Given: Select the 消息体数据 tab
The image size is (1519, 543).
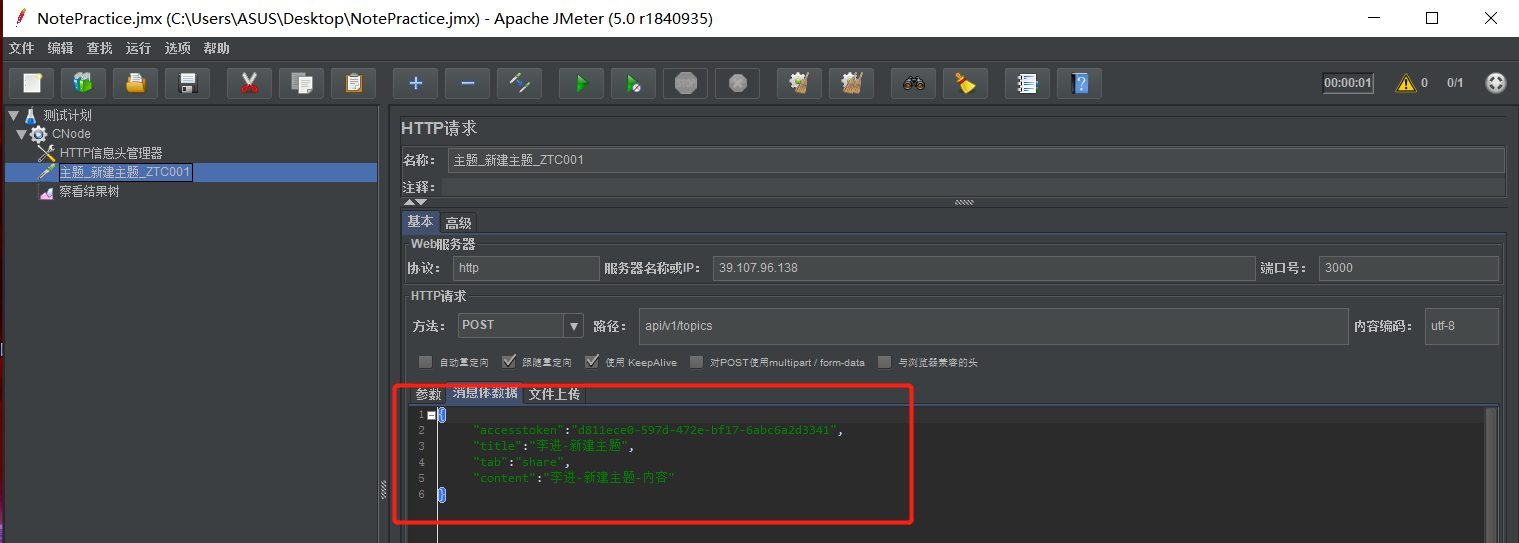Looking at the screenshot, I should tap(484, 393).
